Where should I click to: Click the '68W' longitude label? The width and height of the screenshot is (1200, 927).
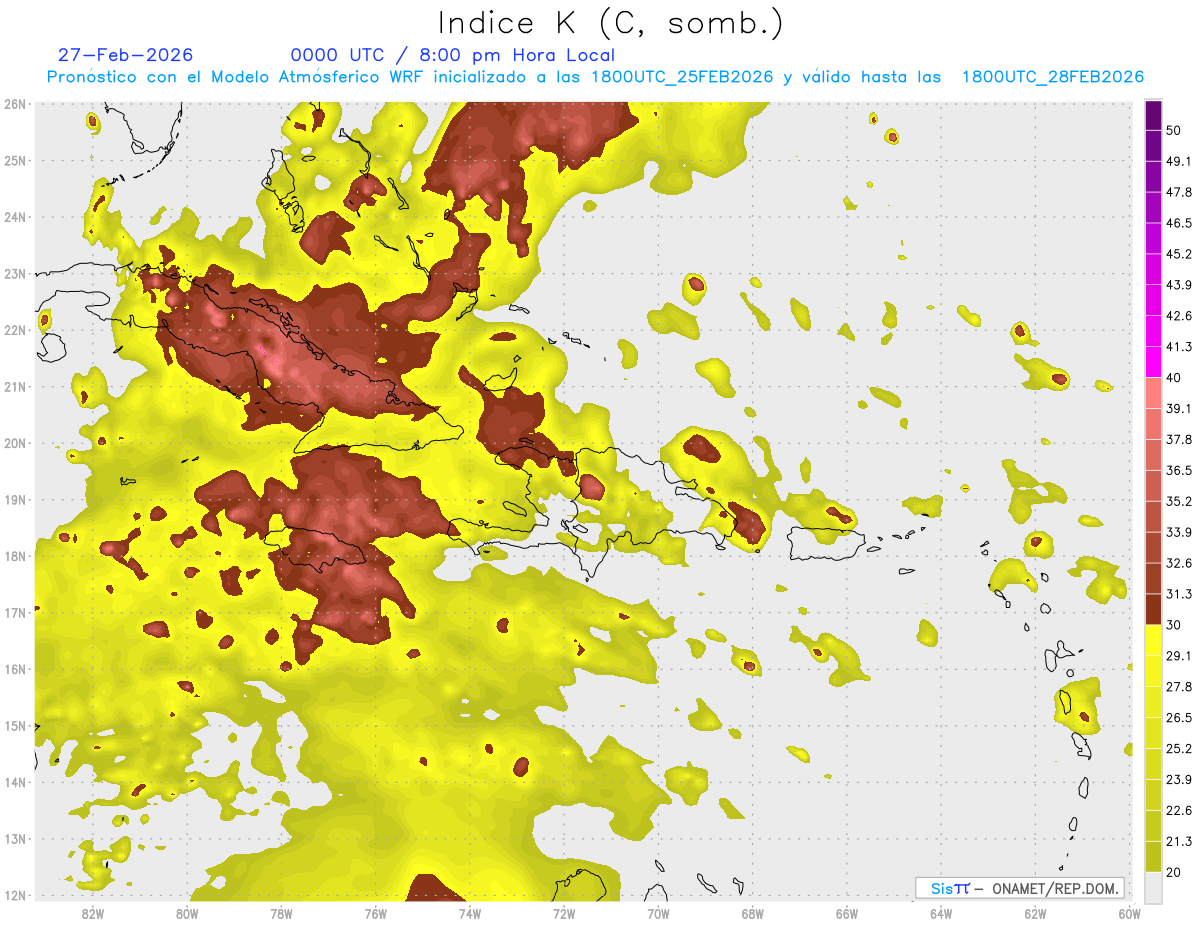tap(753, 912)
